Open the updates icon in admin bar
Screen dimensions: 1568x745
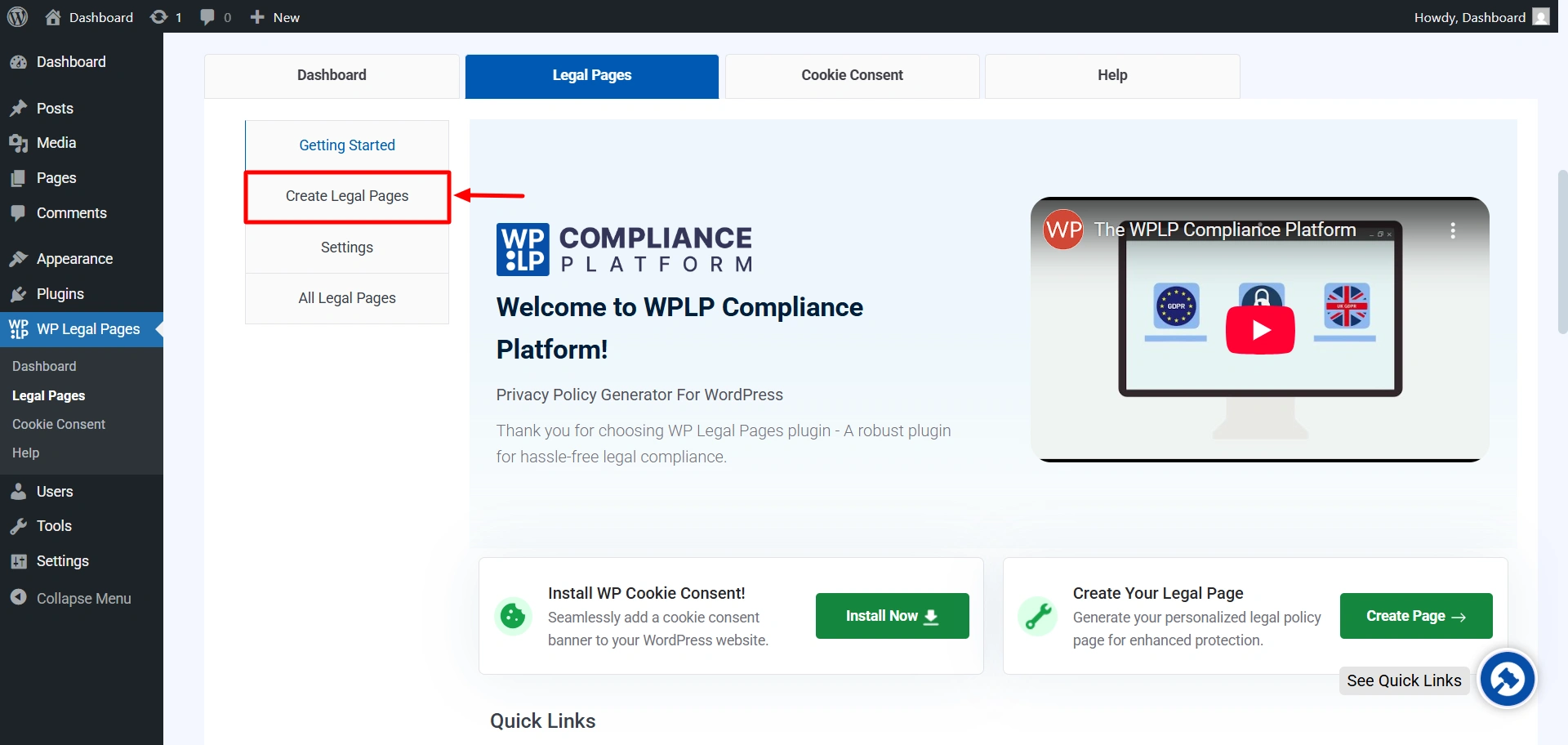(x=159, y=17)
